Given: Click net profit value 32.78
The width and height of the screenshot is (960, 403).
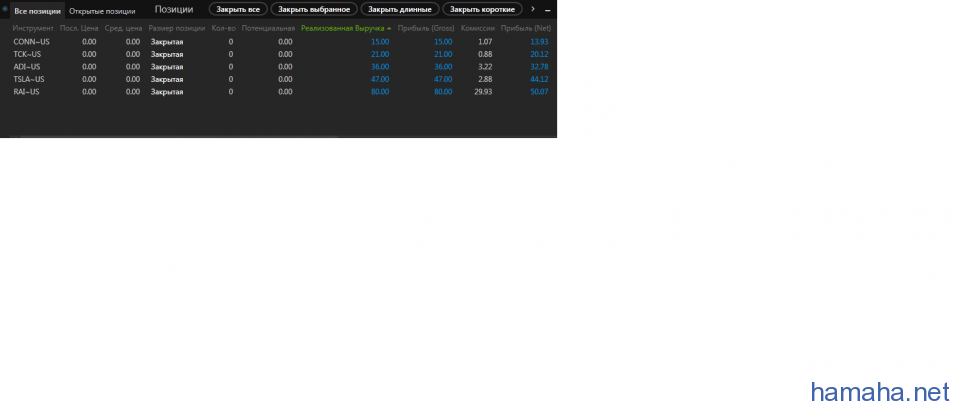Looking at the screenshot, I should [x=539, y=67].
